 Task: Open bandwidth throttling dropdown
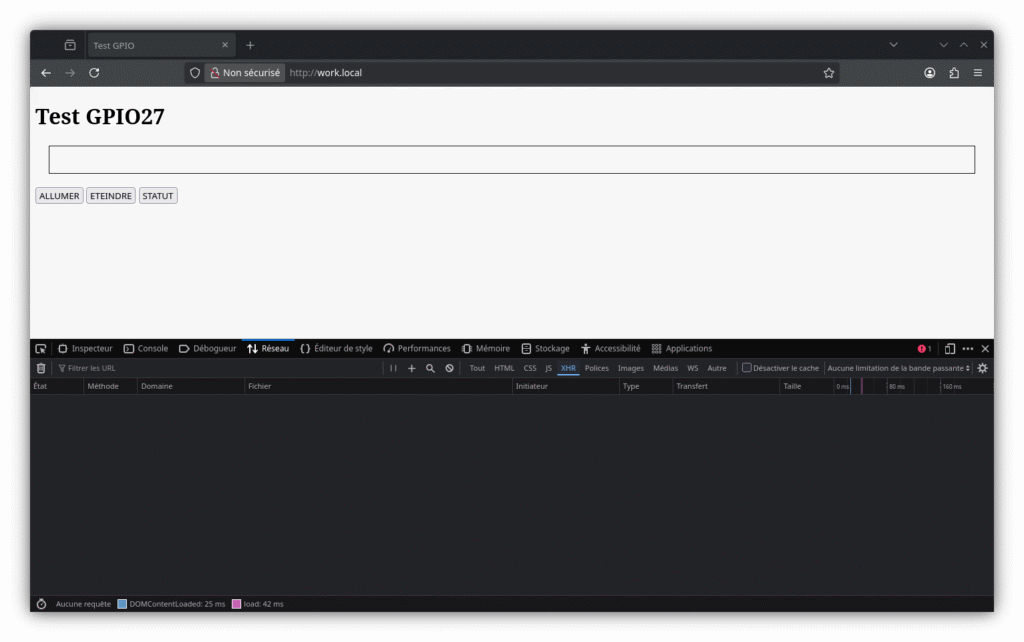pos(898,368)
